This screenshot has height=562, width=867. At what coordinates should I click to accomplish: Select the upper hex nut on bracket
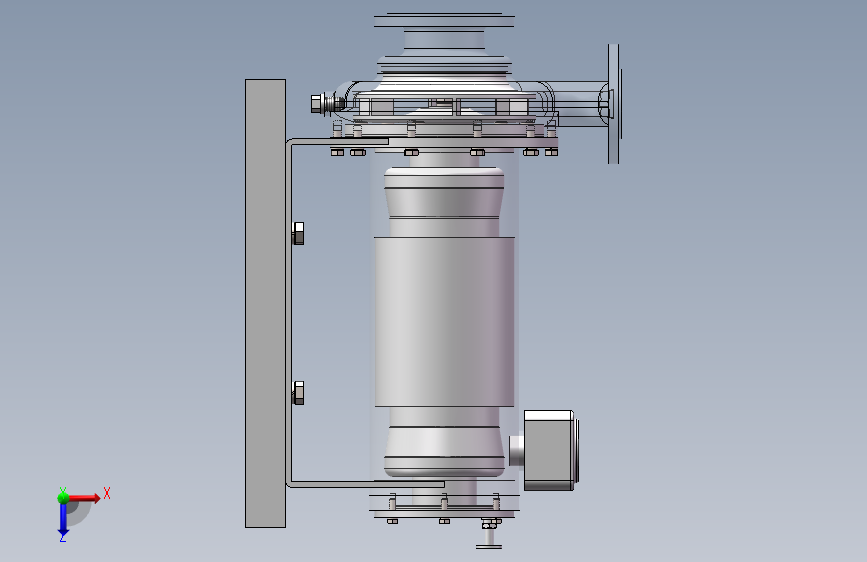click(298, 233)
